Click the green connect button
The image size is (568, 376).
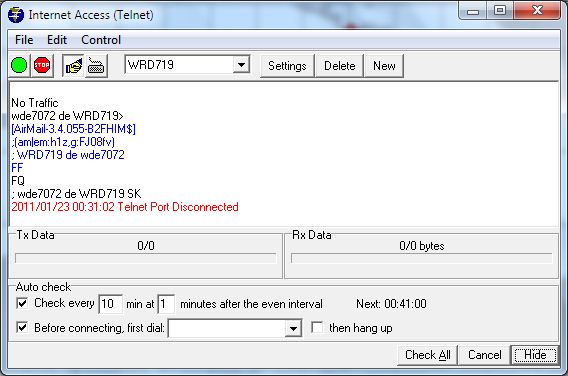pos(19,66)
